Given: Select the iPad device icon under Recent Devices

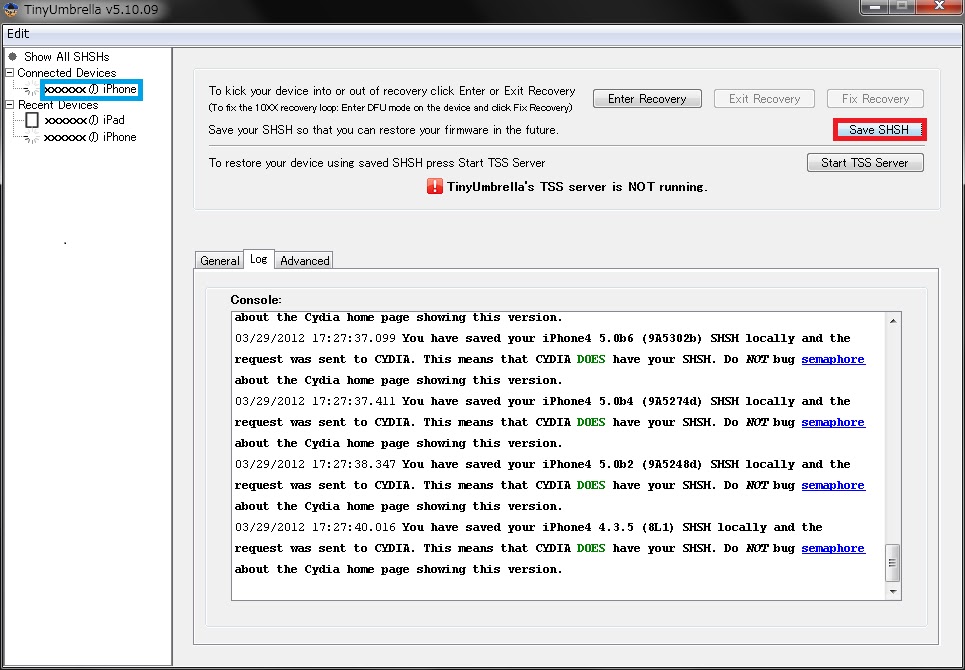Looking at the screenshot, I should pyautogui.click(x=32, y=120).
